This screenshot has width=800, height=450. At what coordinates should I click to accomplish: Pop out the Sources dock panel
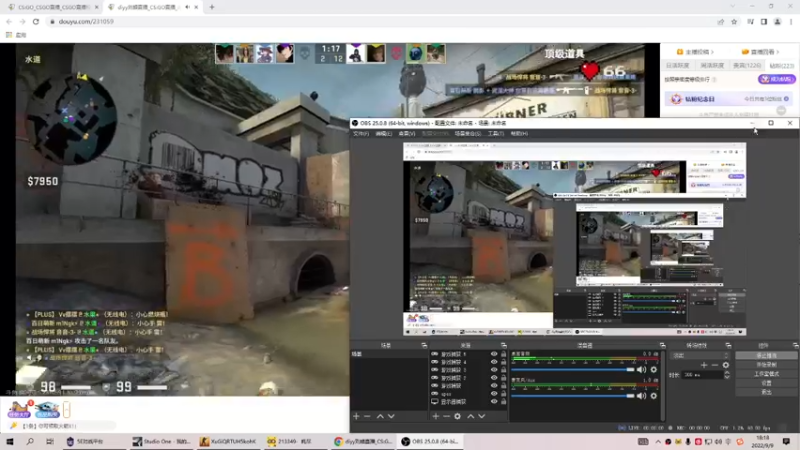click(x=504, y=345)
